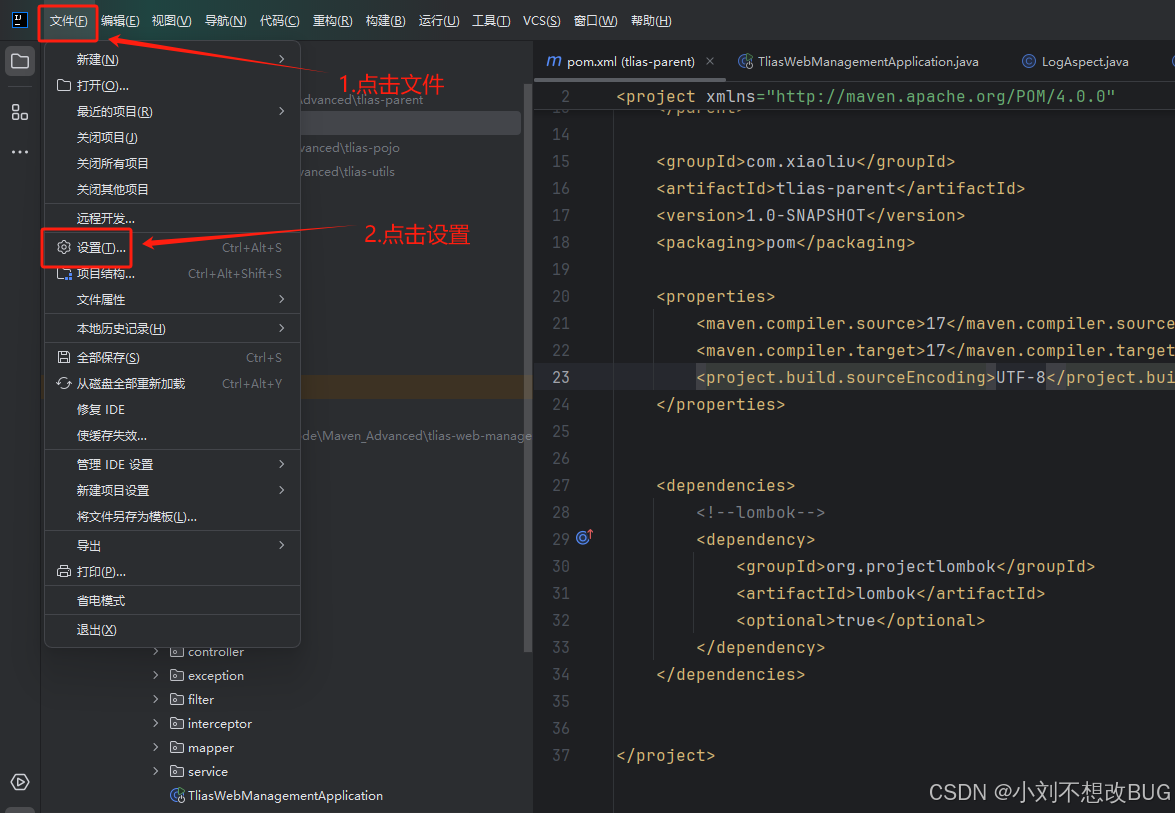Select Remote Development (远程开发) entry
Viewport: 1175px width, 813px height.
(172, 219)
